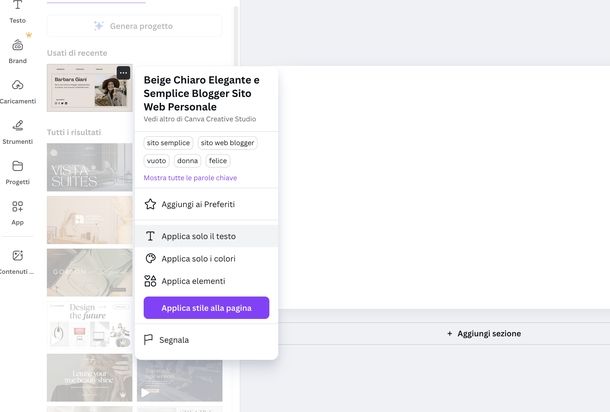Select the beige desk template below Vista Suites
Image resolution: width=610 pixels, height=412 pixels.
(89, 220)
